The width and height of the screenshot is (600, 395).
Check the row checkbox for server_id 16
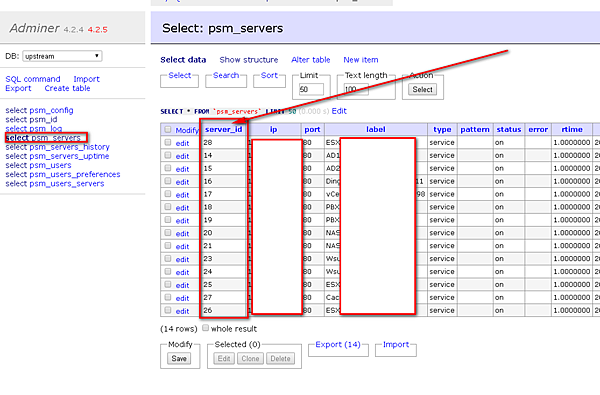coord(168,181)
